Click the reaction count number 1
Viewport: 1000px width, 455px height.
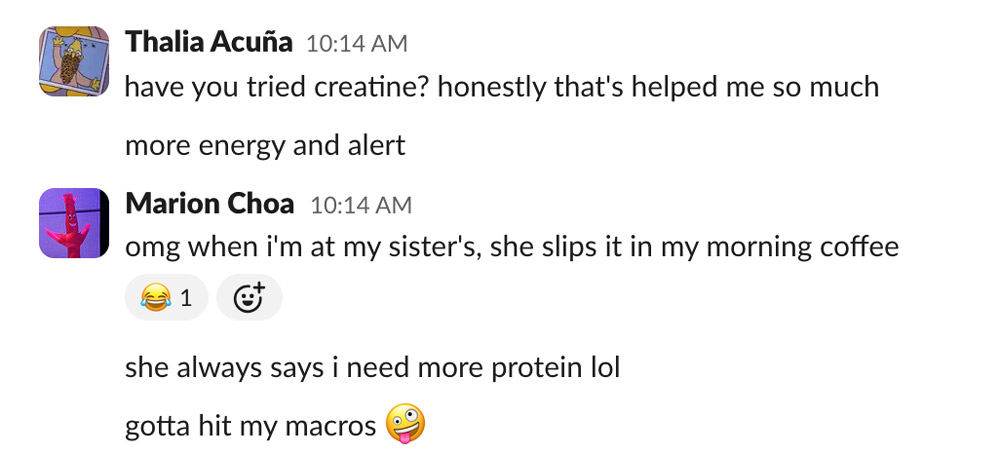[x=186, y=297]
